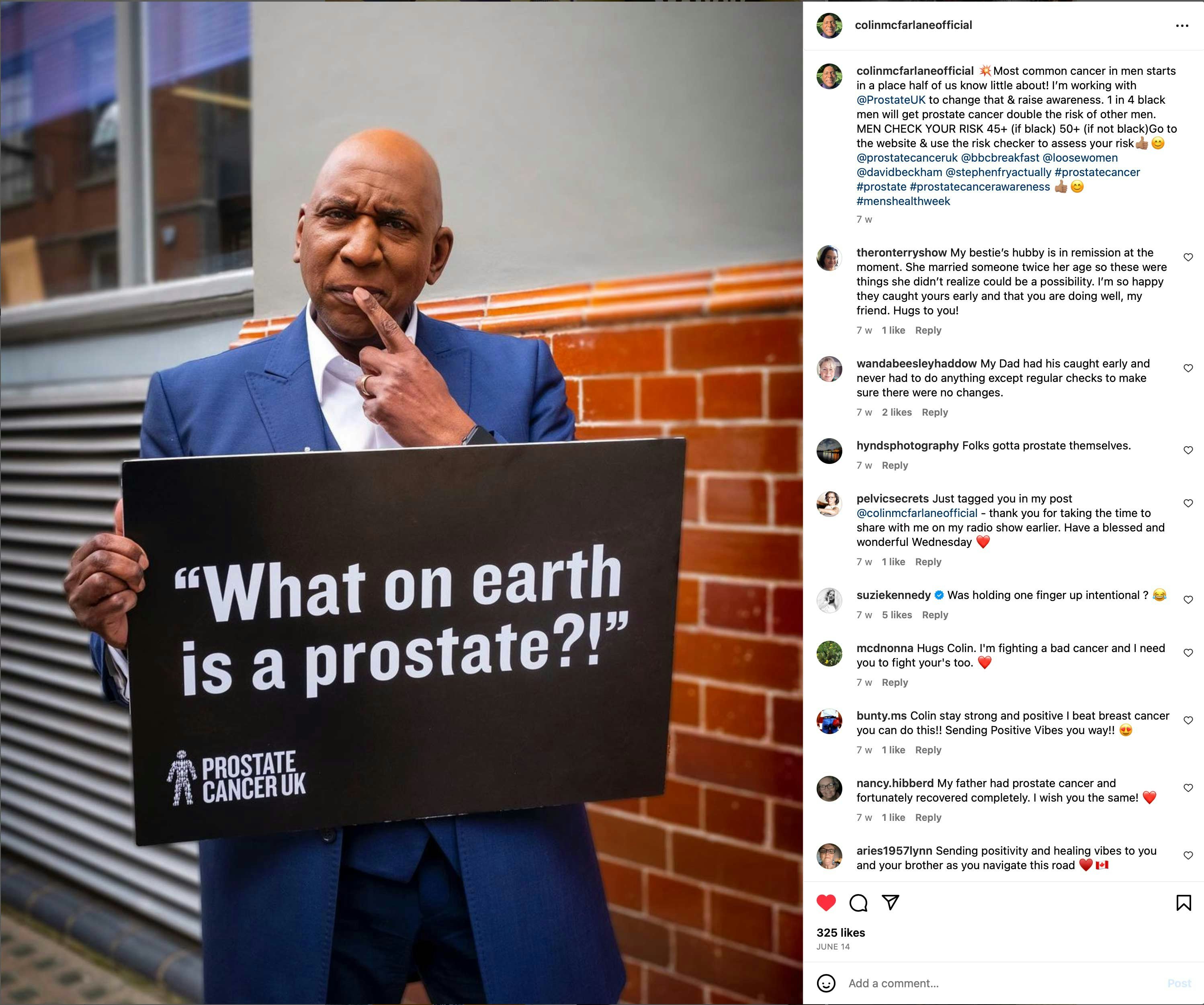View the 325 likes list
1204x1005 pixels.
click(840, 933)
